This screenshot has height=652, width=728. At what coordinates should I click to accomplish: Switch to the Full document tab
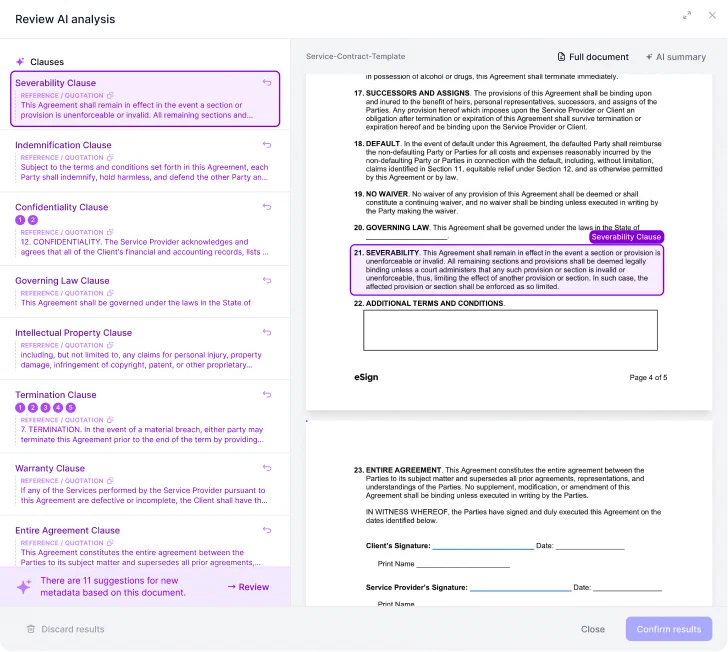(x=593, y=57)
